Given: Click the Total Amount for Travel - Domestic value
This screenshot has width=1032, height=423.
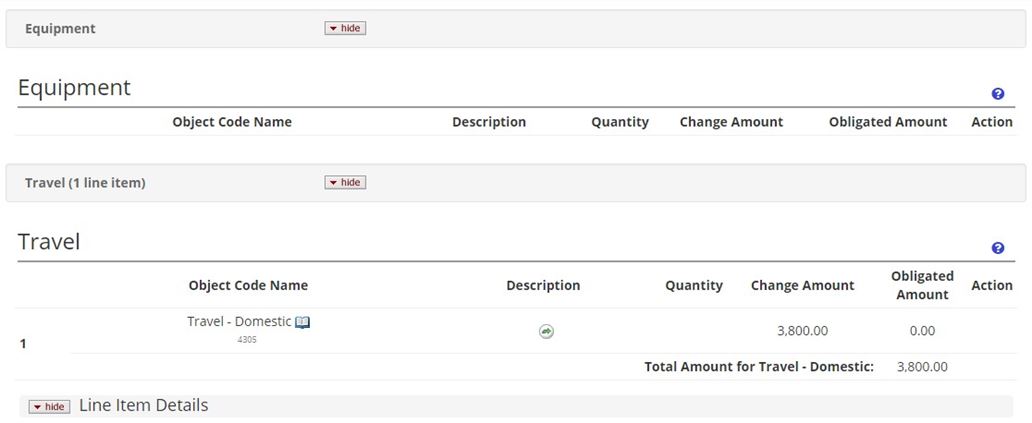Looking at the screenshot, I should tap(922, 367).
